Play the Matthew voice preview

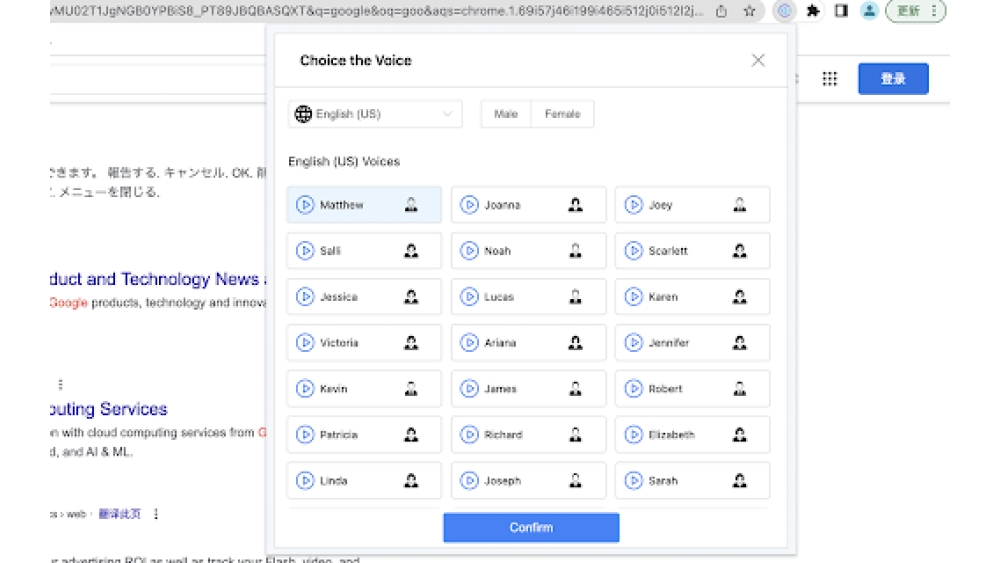point(305,205)
